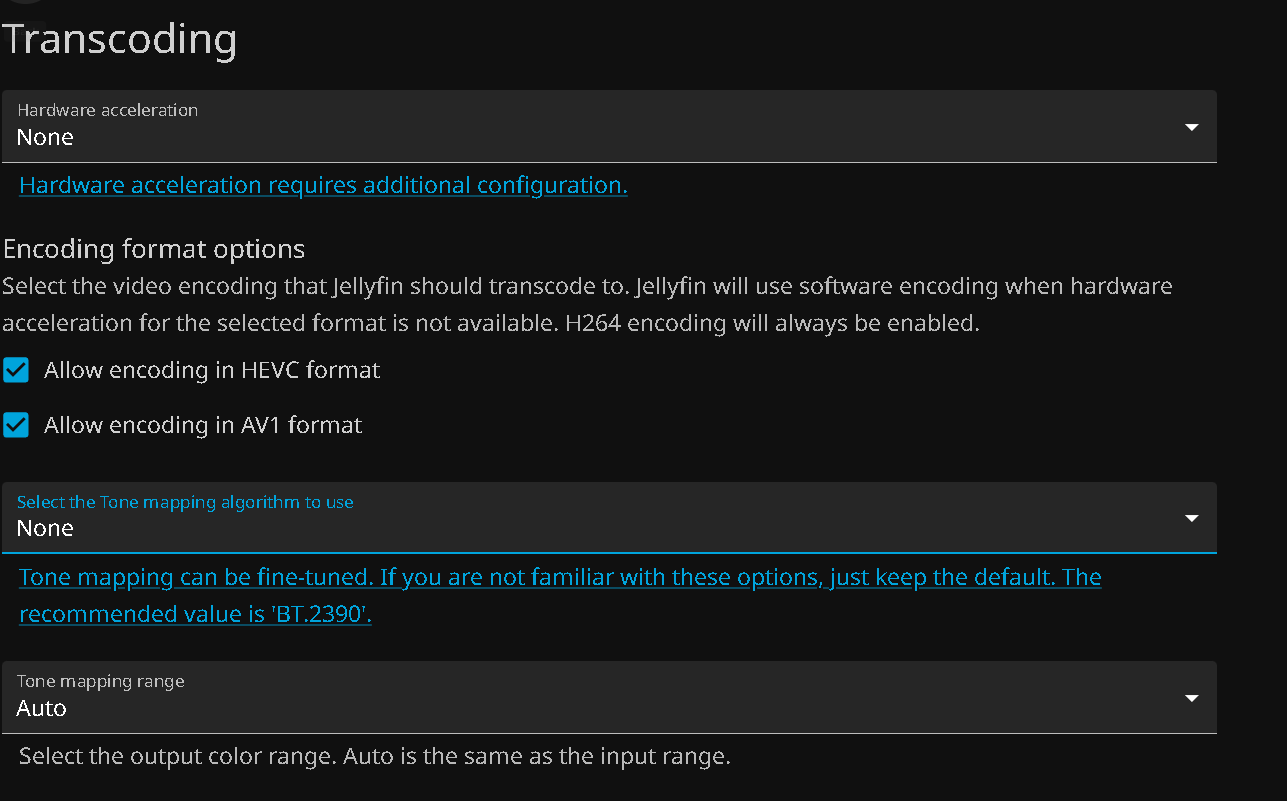Image resolution: width=1287 pixels, height=801 pixels.
Task: Uncheck the AV1 format encoding checkbox
Action: click(16, 426)
